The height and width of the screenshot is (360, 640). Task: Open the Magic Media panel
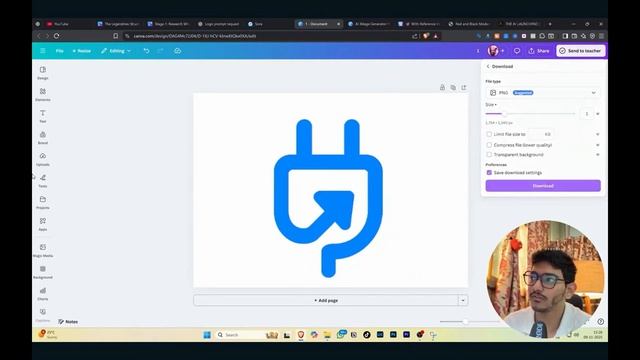point(42,250)
